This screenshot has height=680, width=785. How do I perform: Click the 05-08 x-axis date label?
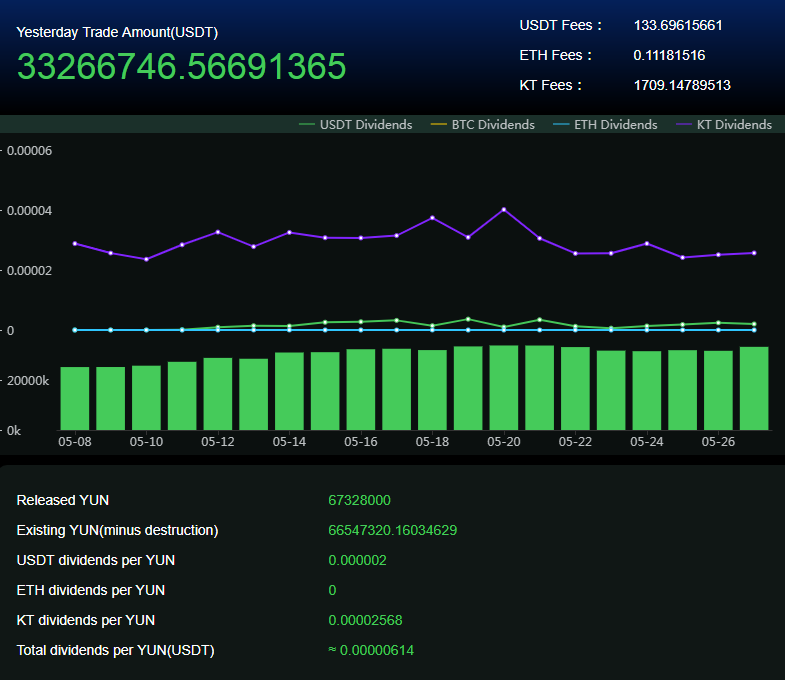(x=75, y=442)
